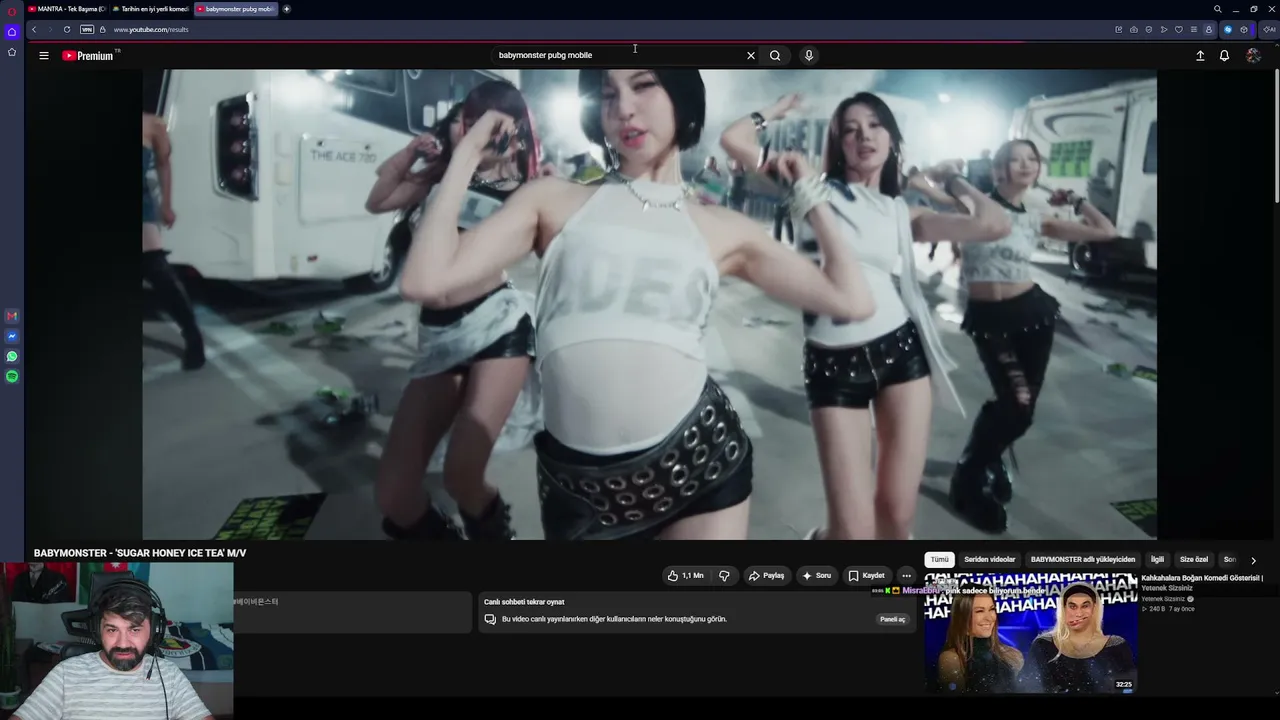Open the YouTube guide hamburger menu
The image size is (1280, 720).
(44, 56)
